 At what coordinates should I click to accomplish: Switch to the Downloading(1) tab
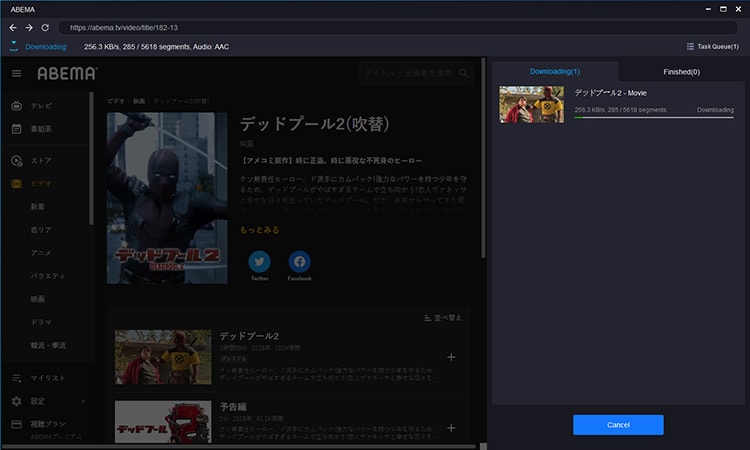(x=555, y=71)
